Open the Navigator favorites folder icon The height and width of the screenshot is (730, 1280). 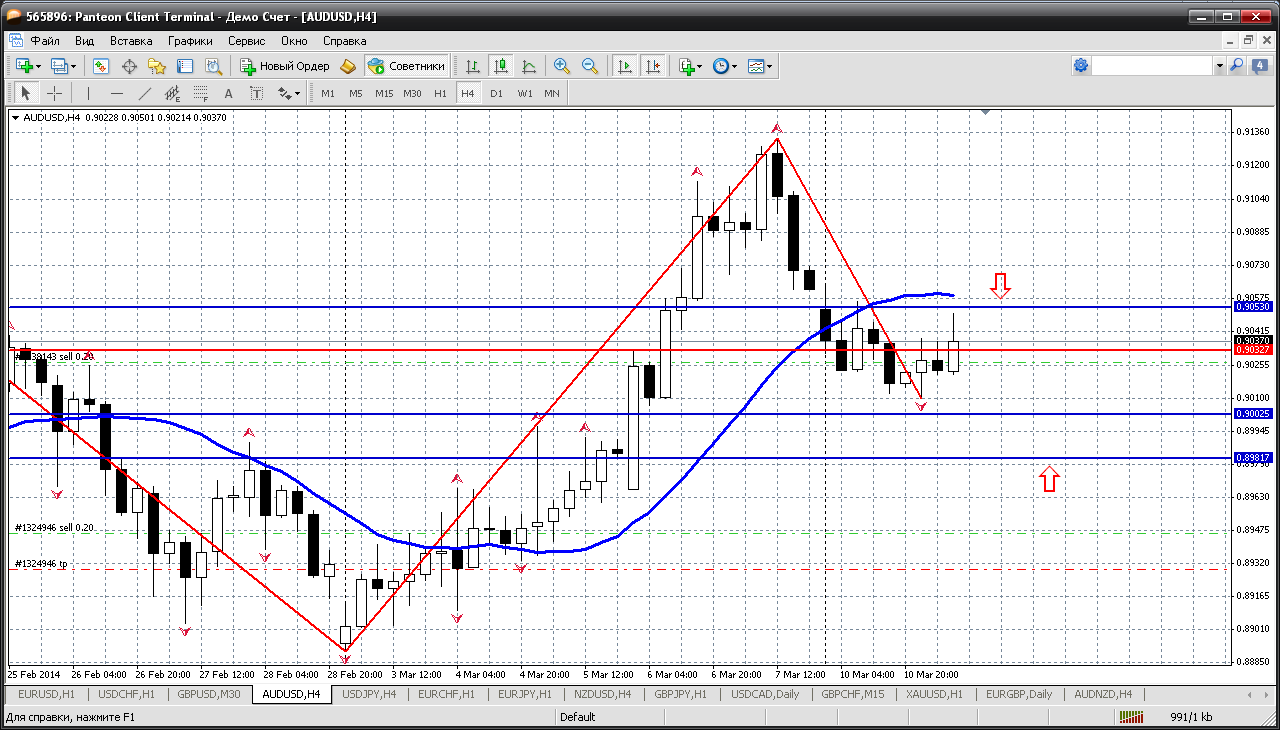157,66
